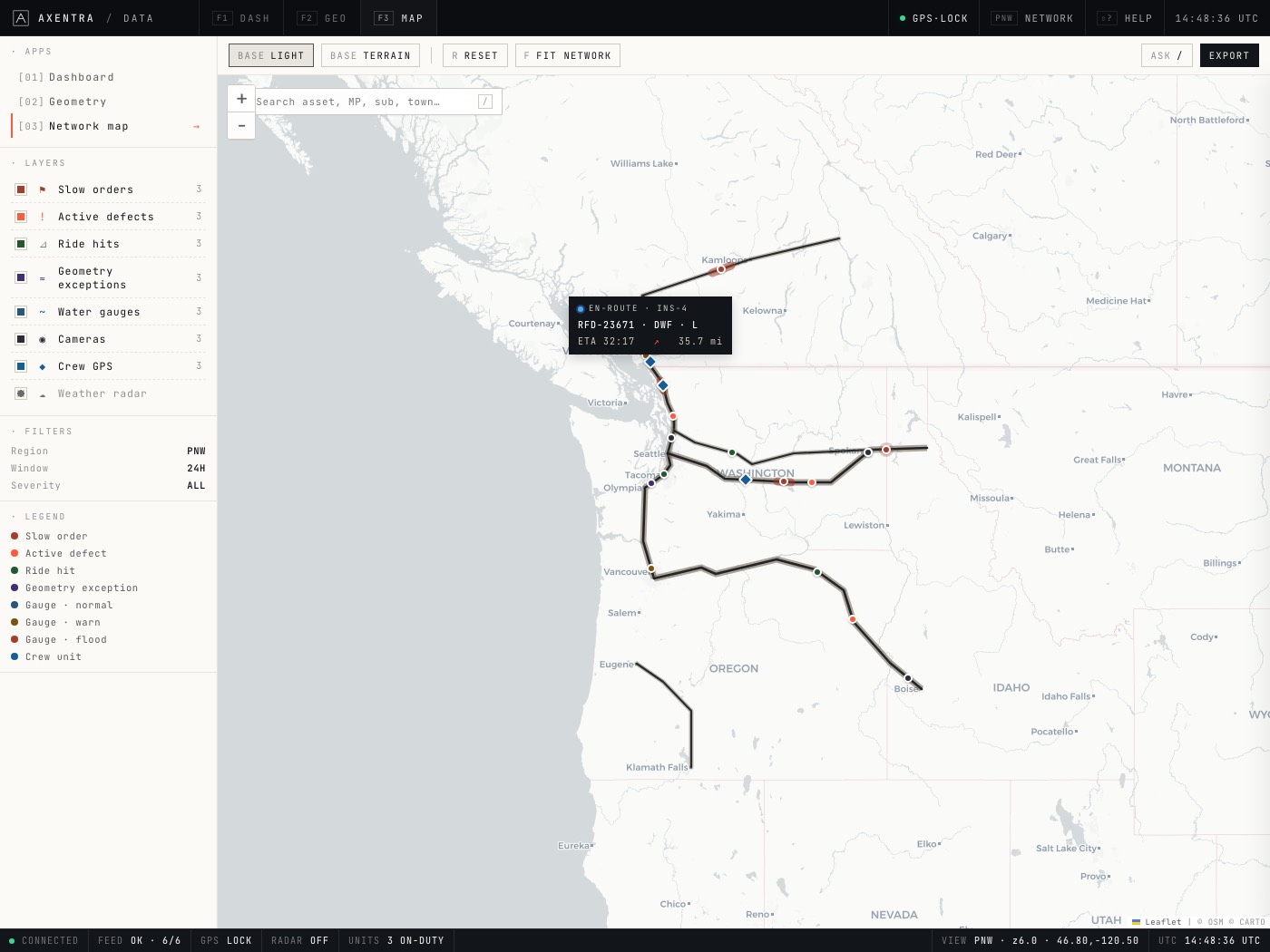This screenshot has width=1270, height=952.
Task: Open Network map in the apps list
Action: coord(108,126)
